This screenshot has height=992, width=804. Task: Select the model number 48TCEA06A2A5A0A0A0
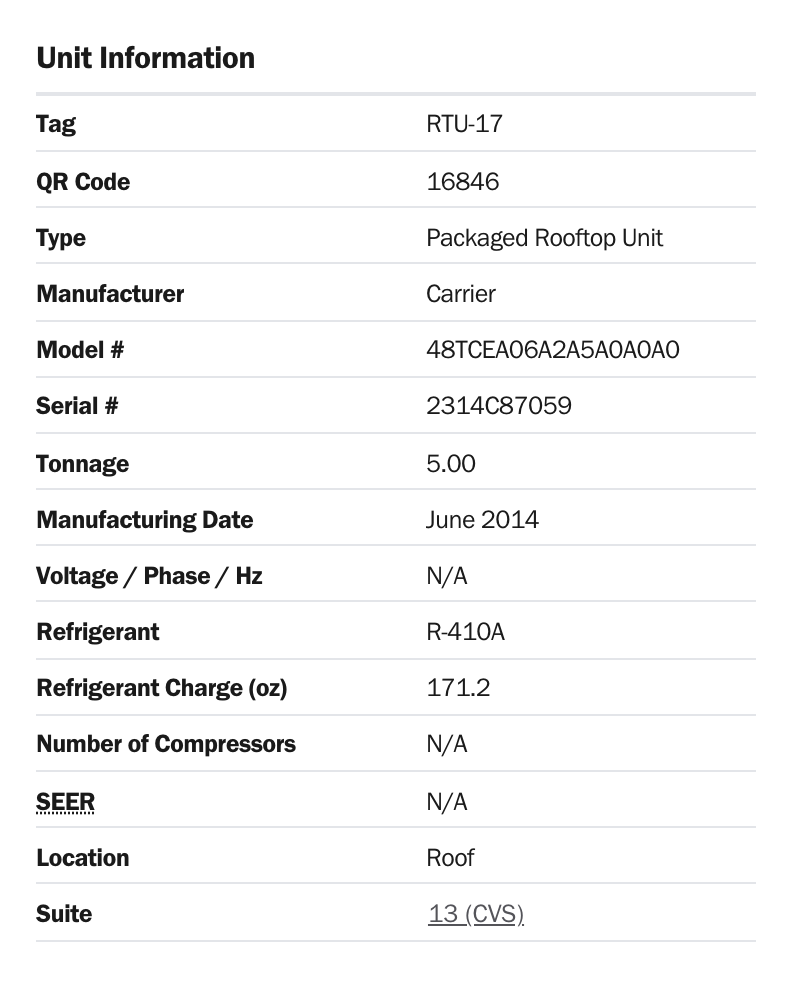point(553,350)
